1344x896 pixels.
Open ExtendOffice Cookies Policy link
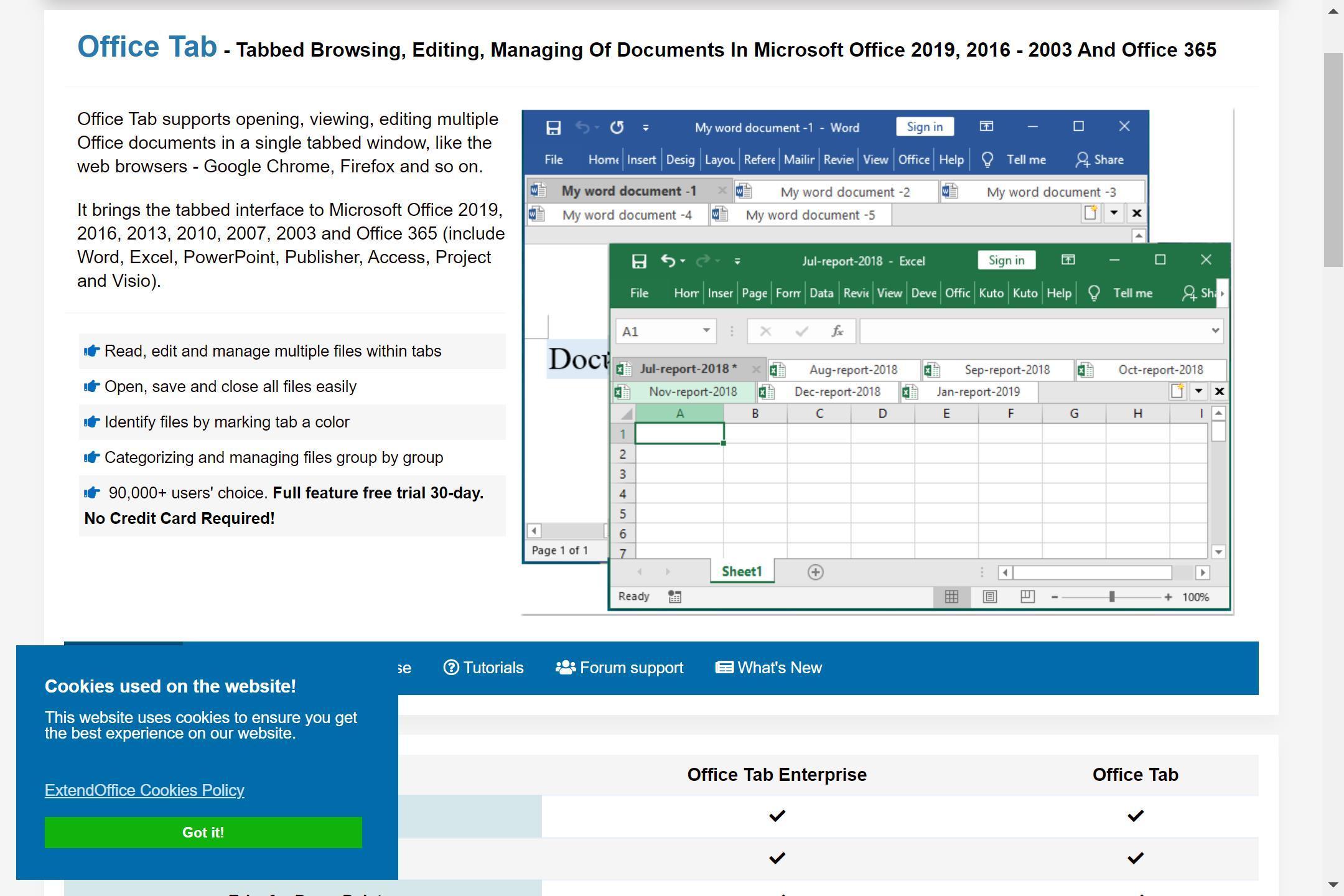(x=144, y=790)
